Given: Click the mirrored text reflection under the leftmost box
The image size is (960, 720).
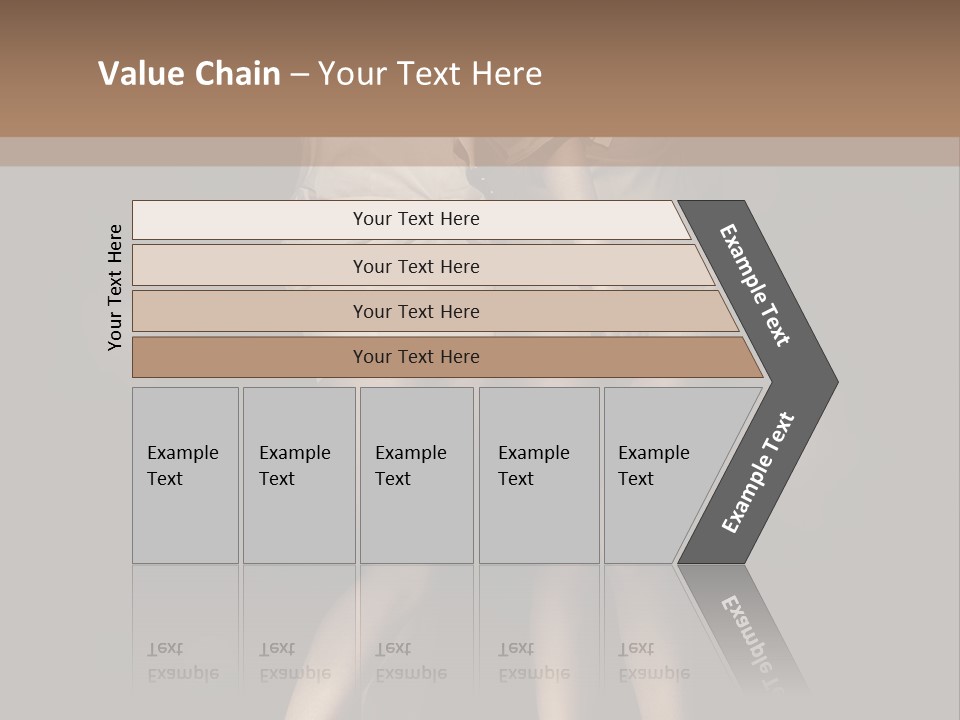Looking at the screenshot, I should pyautogui.click(x=183, y=660).
